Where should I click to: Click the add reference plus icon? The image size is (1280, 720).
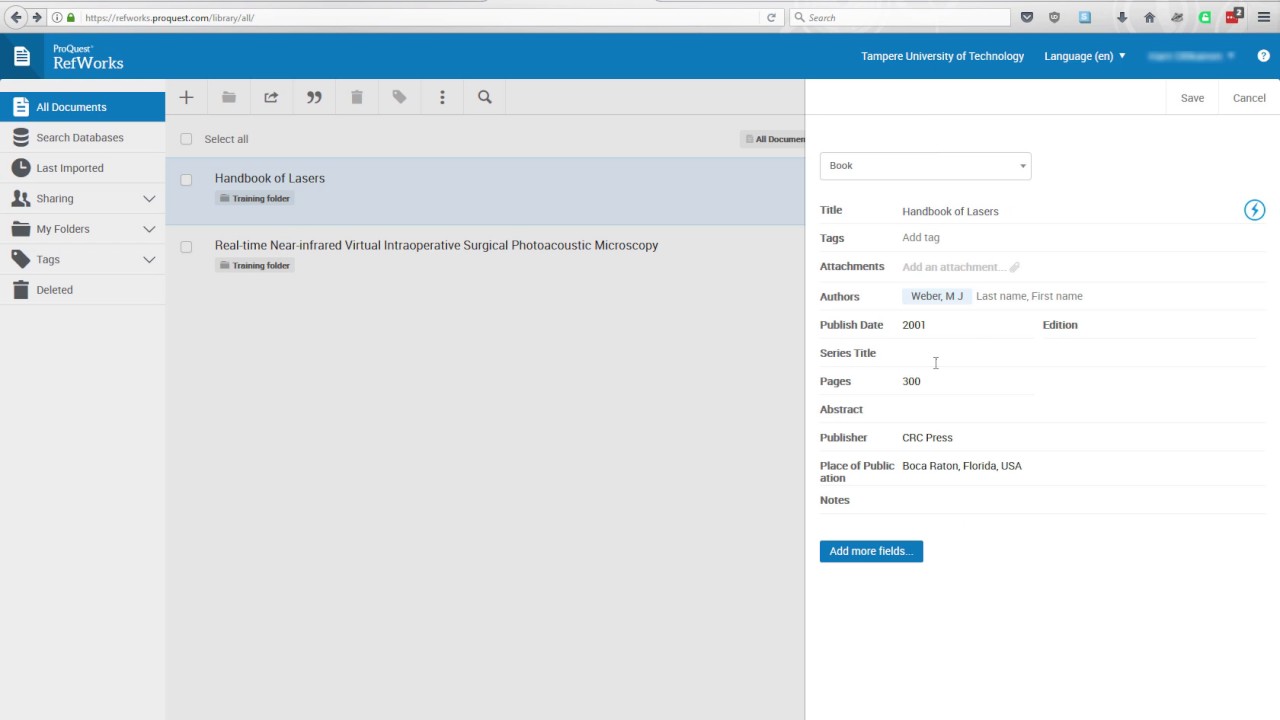pos(186,98)
